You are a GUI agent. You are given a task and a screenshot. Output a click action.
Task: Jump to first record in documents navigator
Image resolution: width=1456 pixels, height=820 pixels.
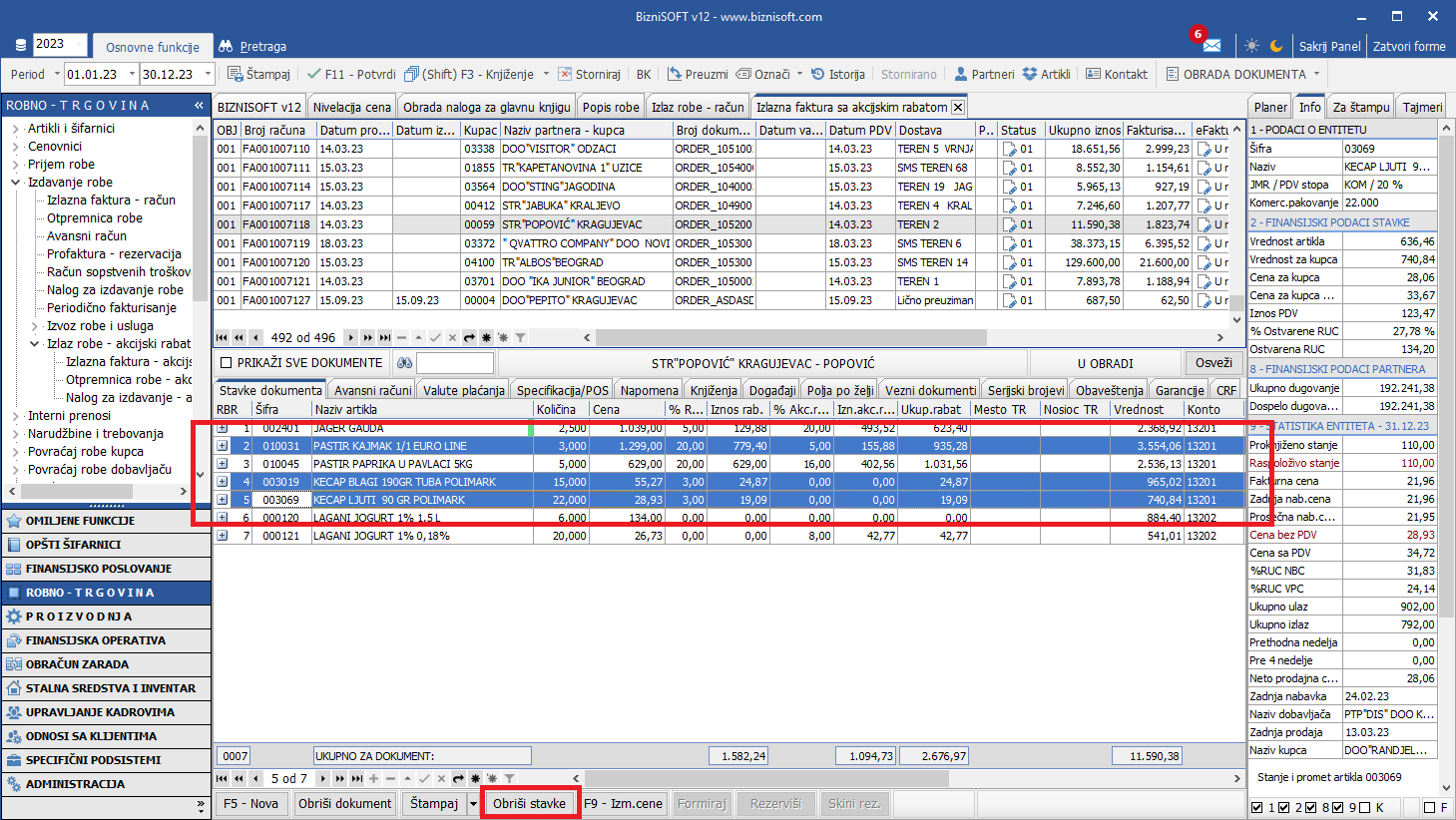tap(223, 337)
